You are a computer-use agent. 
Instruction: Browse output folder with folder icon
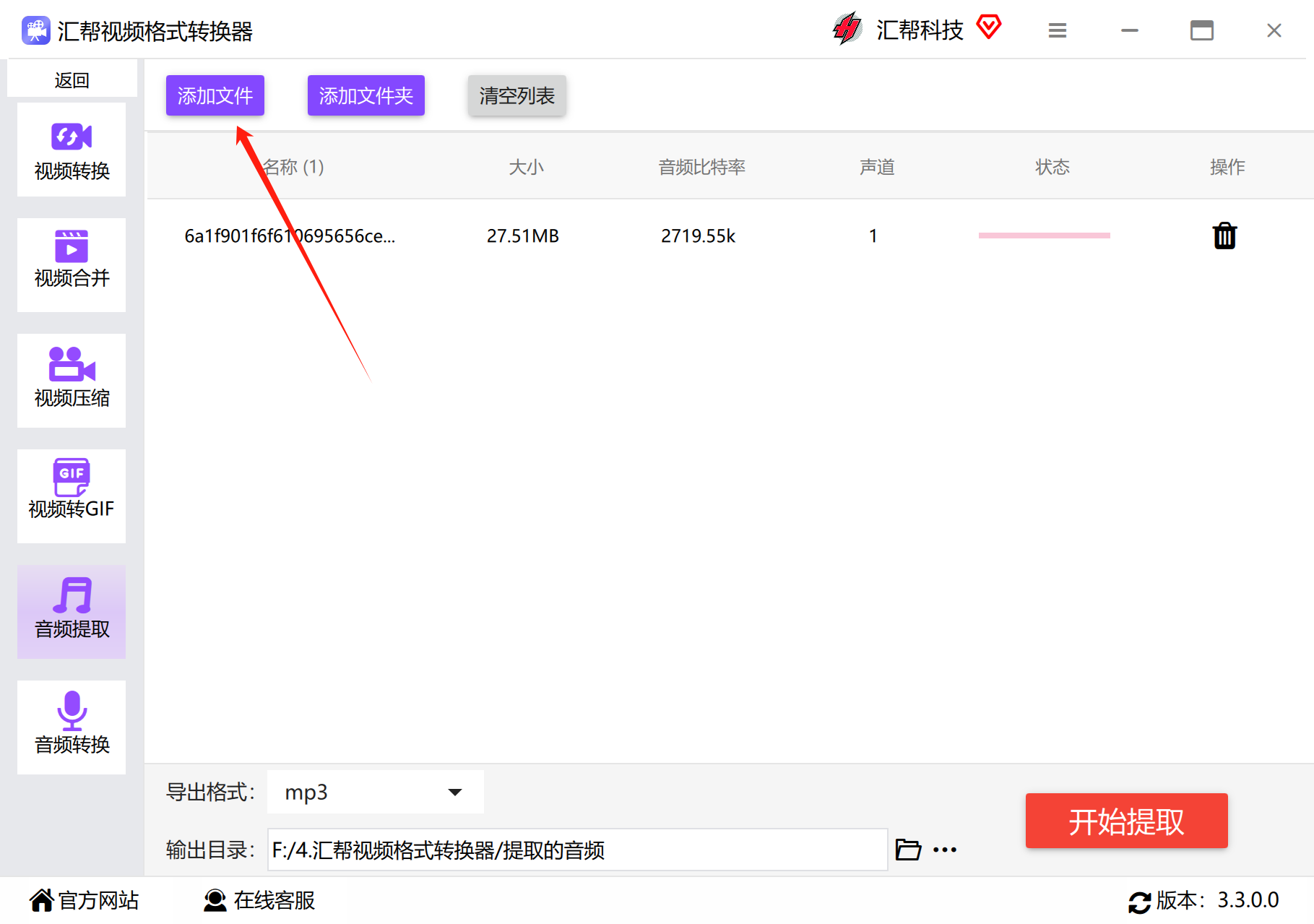pos(908,850)
